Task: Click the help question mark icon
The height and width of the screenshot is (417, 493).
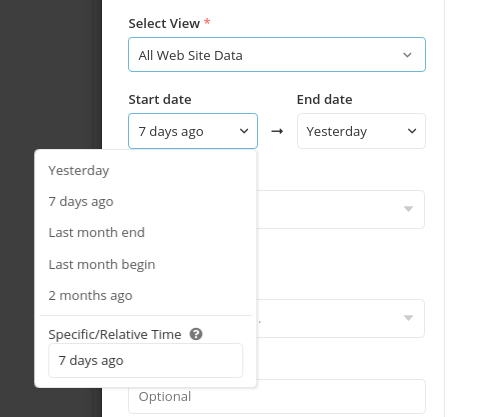Action: pyautogui.click(x=196, y=334)
